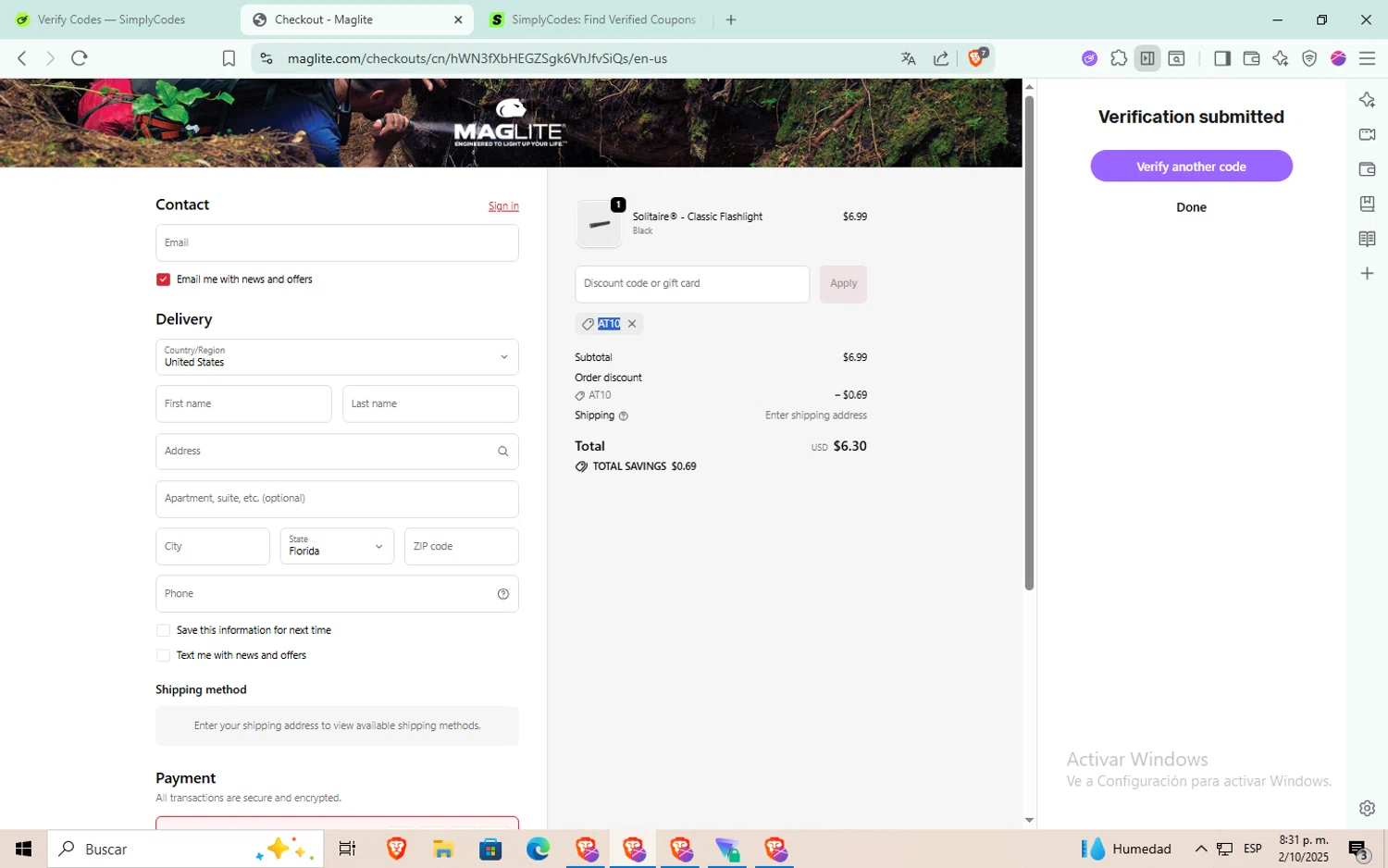Show hidden system tray icons chevron
The width and height of the screenshot is (1388, 868).
coord(1201,849)
